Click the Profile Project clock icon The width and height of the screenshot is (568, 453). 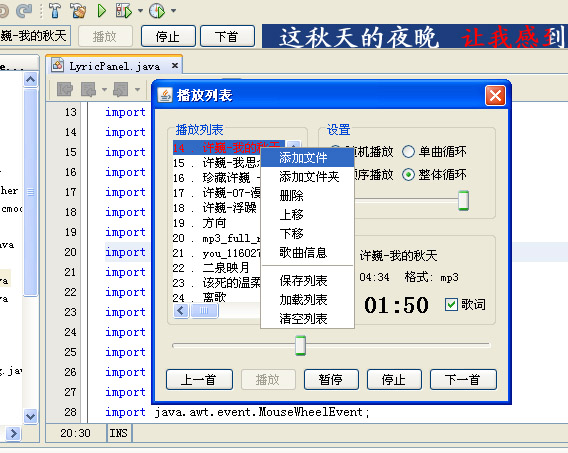[x=157, y=11]
